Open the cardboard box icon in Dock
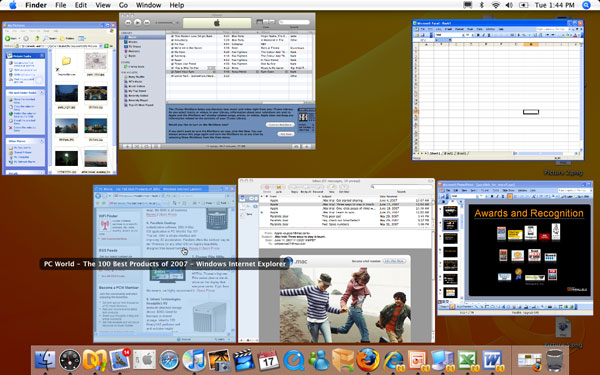 click(343, 360)
